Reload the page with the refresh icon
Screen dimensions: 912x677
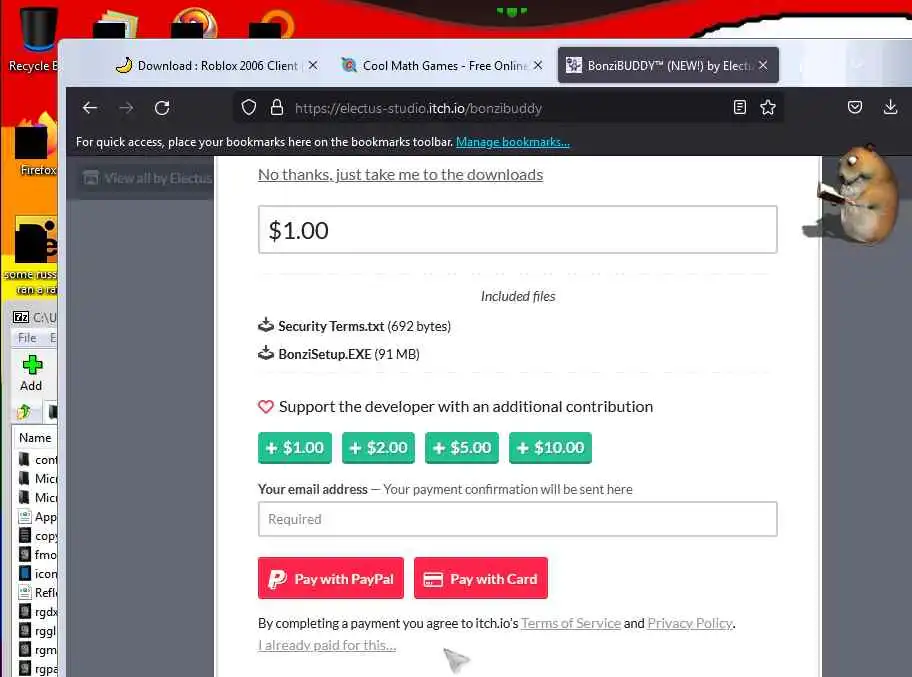click(162, 108)
